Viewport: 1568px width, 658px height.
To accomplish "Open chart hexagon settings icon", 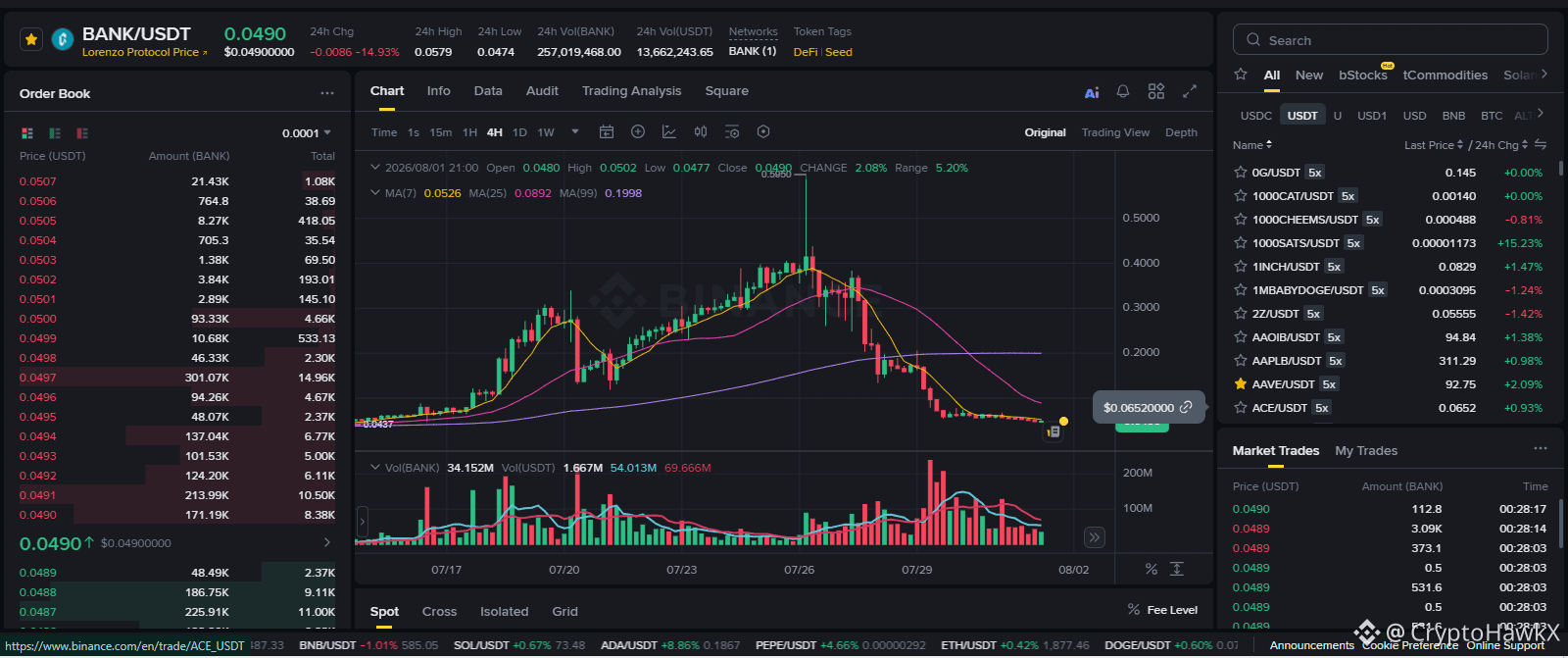I will tap(763, 131).
